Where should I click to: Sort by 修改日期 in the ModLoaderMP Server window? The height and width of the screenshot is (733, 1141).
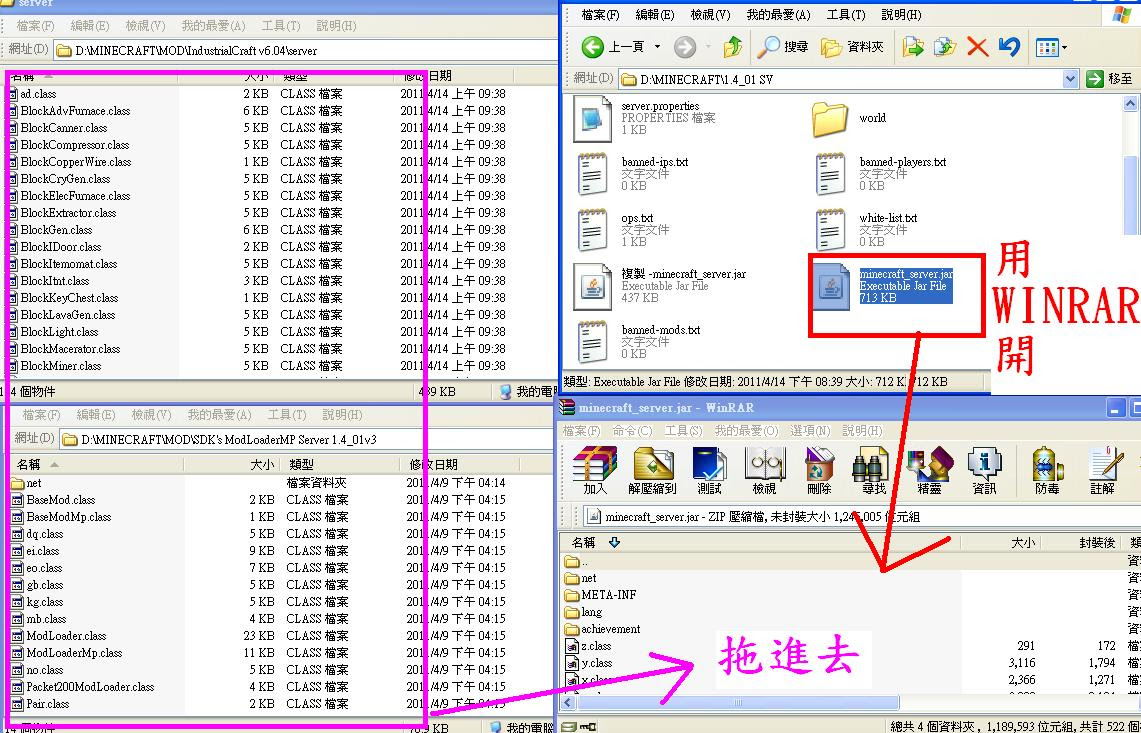click(x=458, y=464)
